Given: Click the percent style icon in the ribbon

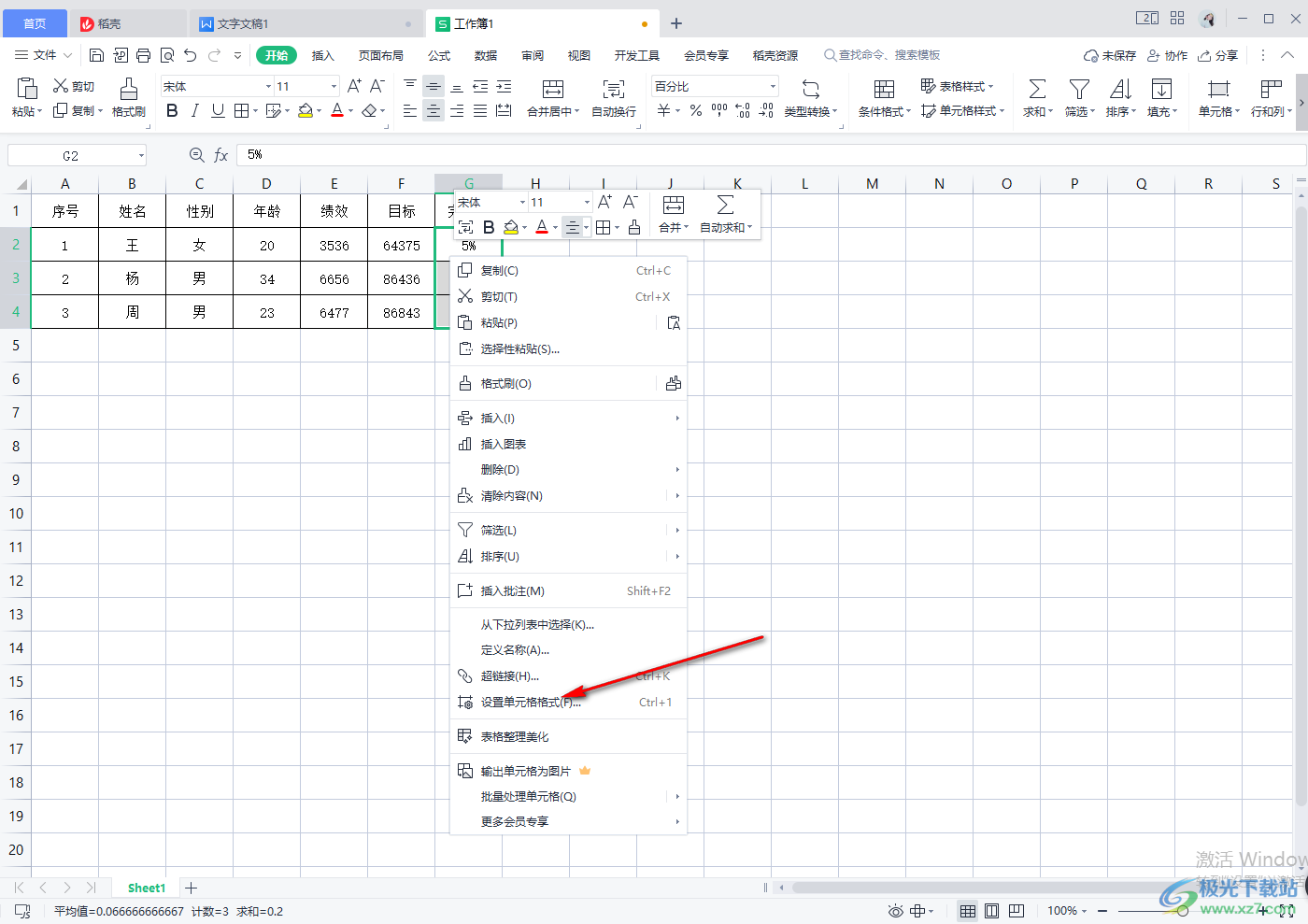Looking at the screenshot, I should [696, 110].
